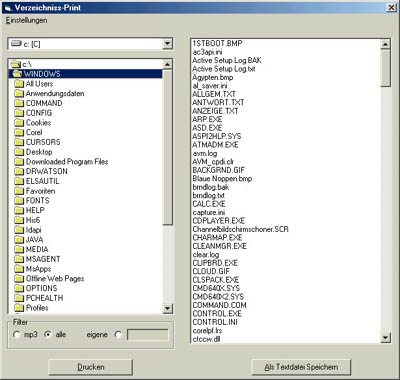Click folder list scroll down arrow
Viewport: 400px width, 380px height.
pyautogui.click(x=167, y=308)
